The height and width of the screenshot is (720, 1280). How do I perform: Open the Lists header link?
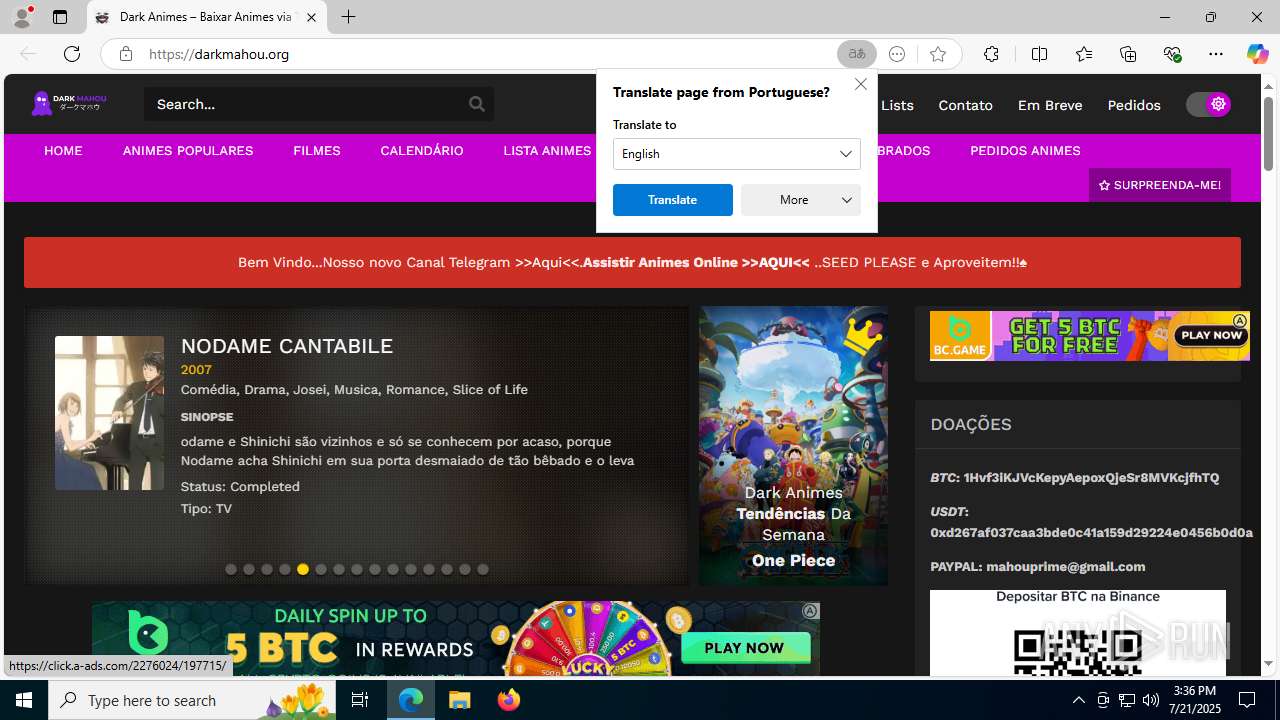pyautogui.click(x=897, y=105)
